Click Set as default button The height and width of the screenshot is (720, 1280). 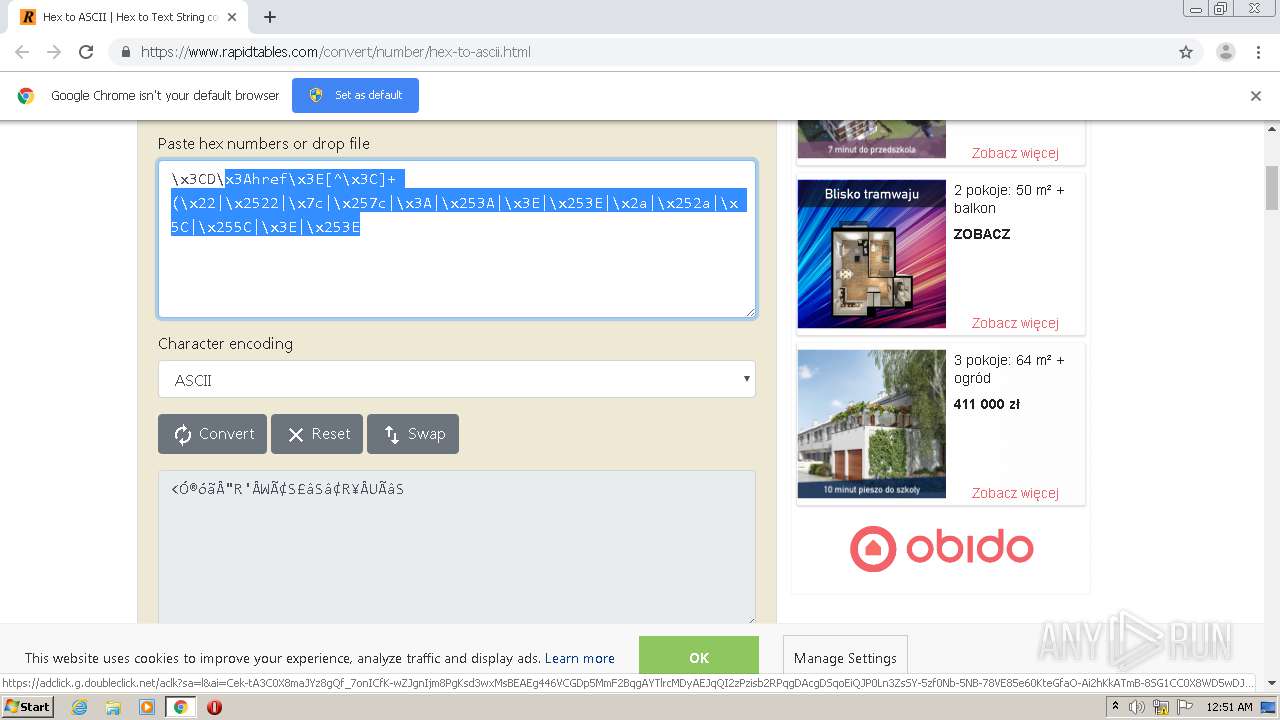(355, 95)
